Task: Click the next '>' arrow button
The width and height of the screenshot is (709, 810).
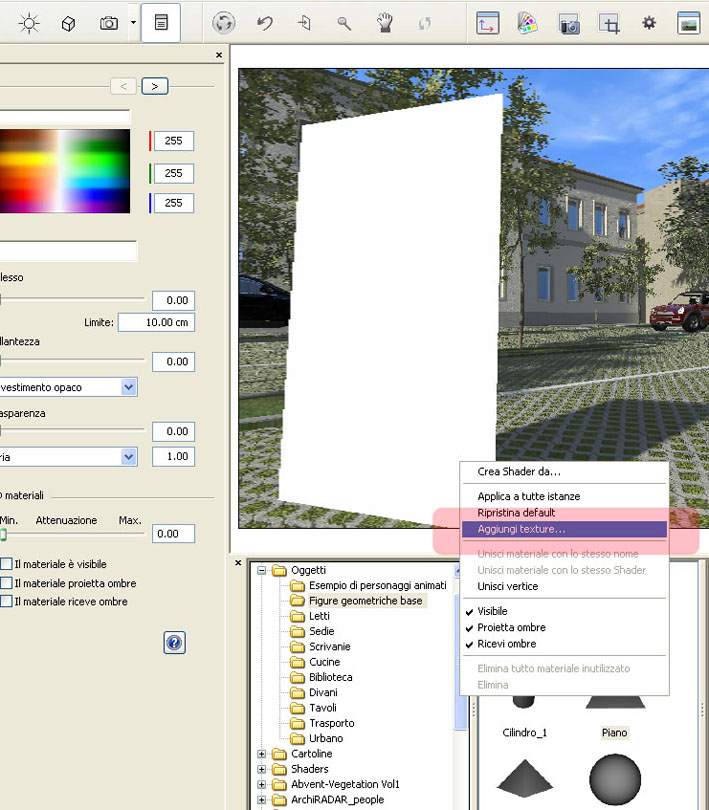Action: click(x=154, y=86)
